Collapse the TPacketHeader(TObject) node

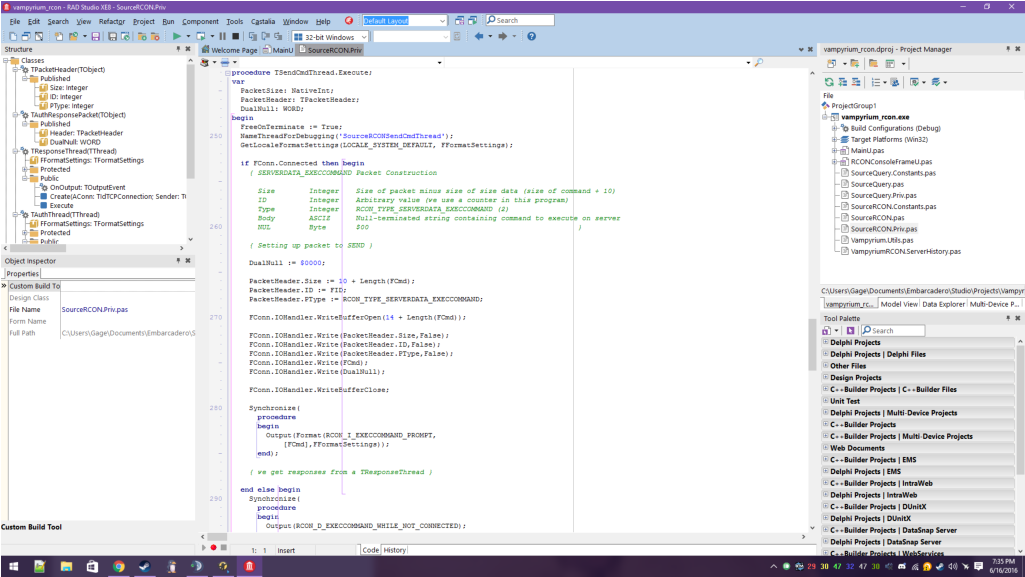(16, 69)
